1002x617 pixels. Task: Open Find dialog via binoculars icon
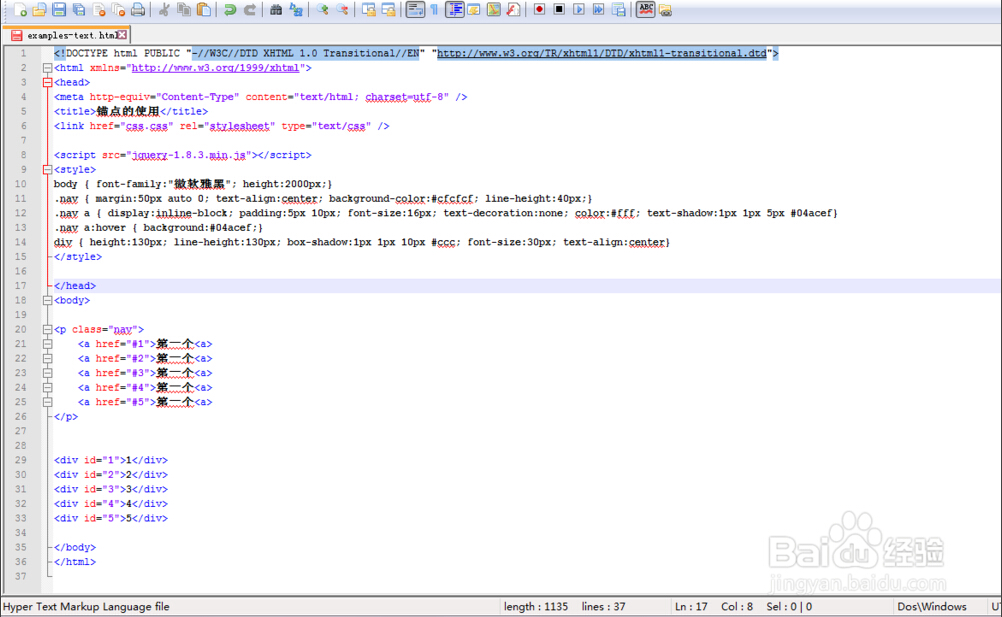point(276,10)
